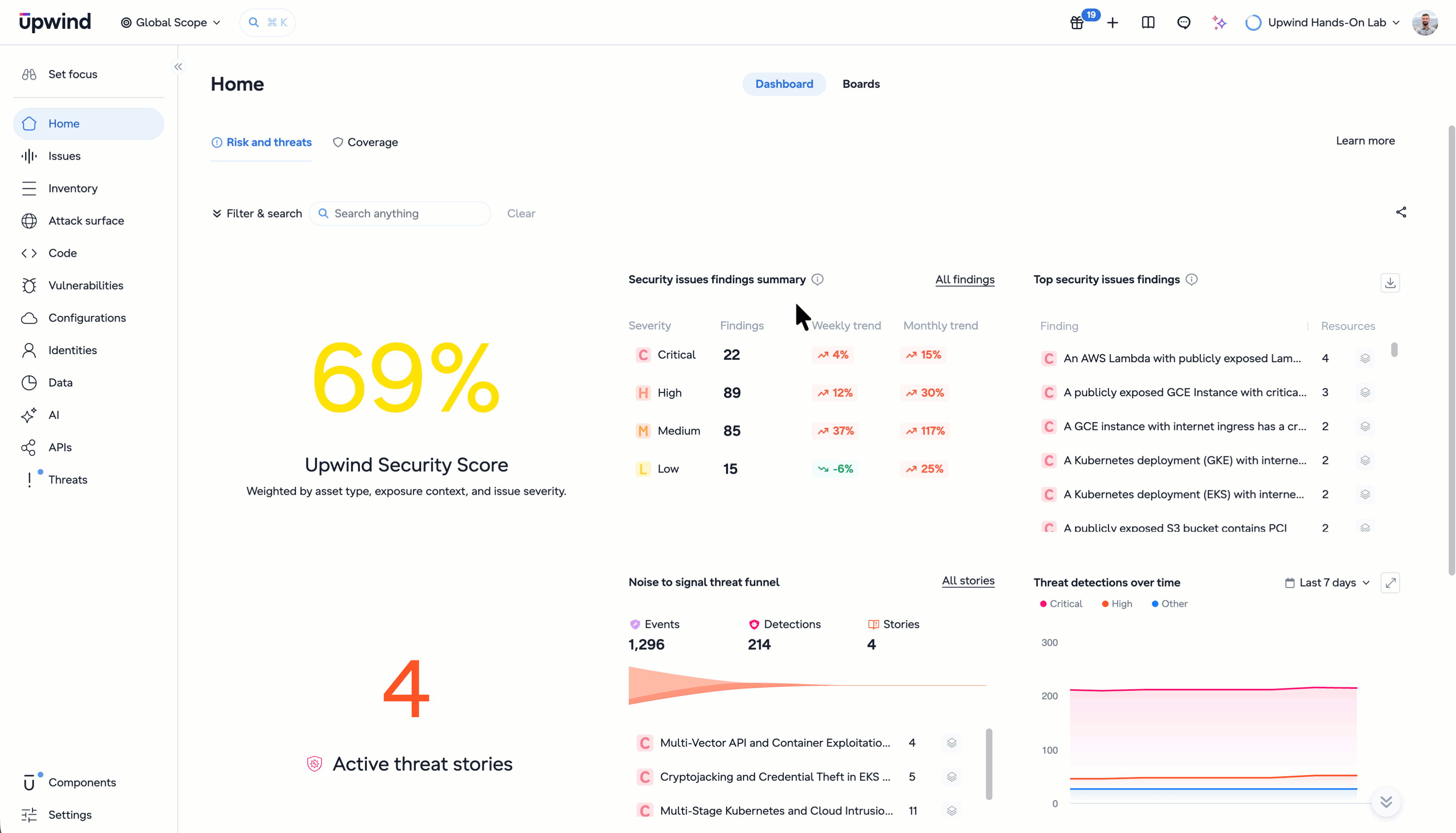Open the documentation book icon
Image resolution: width=1456 pixels, height=833 pixels.
pyautogui.click(x=1148, y=23)
